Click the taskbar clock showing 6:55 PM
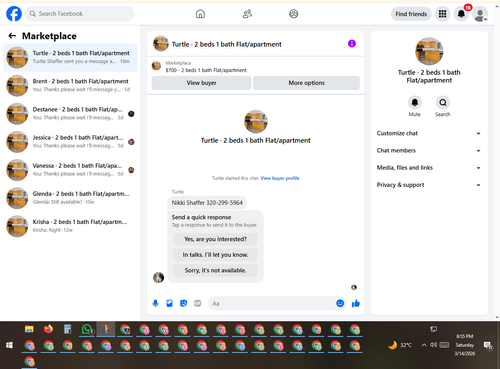 click(x=465, y=345)
